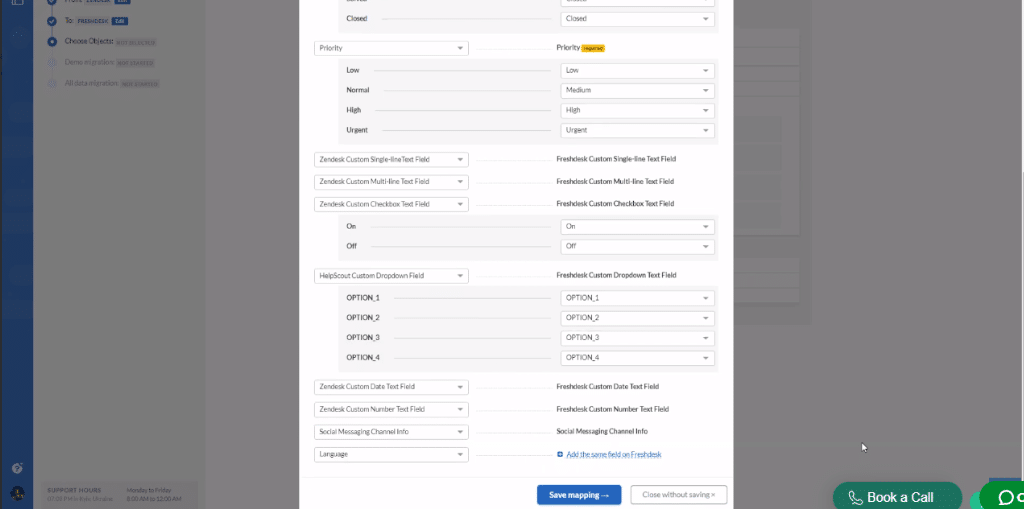
Task: Open the green chat bubble widget
Action: [x=1004, y=497]
